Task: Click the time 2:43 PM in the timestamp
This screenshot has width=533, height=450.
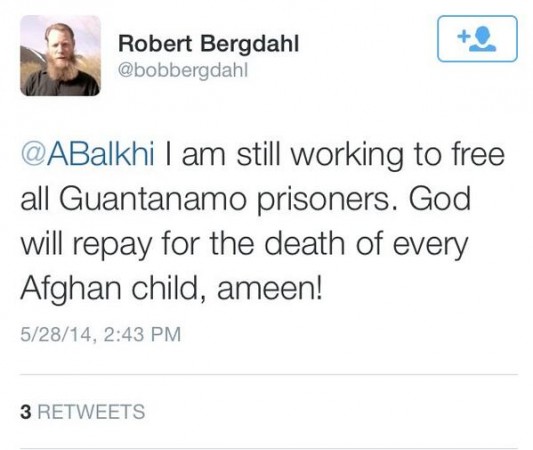Action: click(x=142, y=334)
